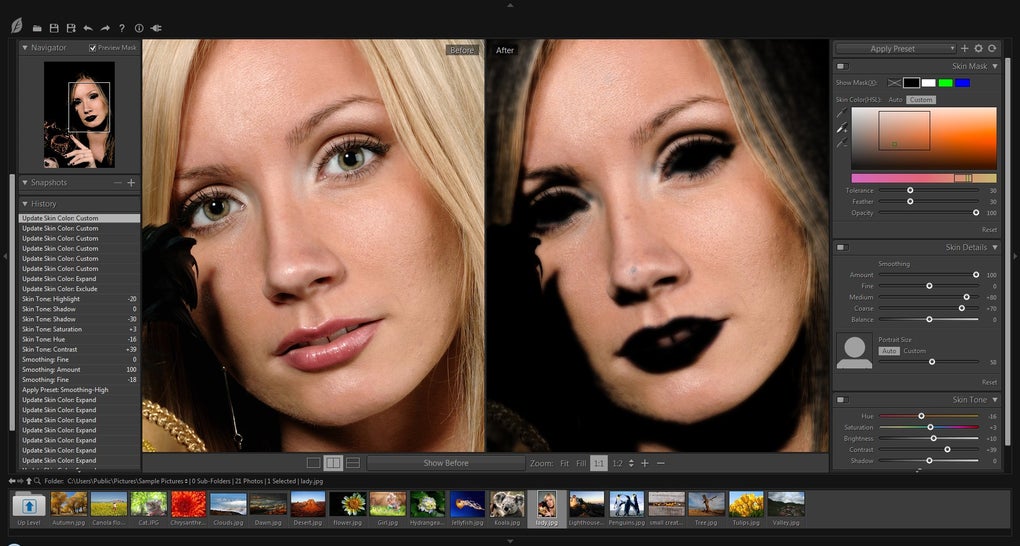Image resolution: width=1020 pixels, height=546 pixels.
Task: Toggle the Skin Details panel switch
Action: click(x=842, y=248)
